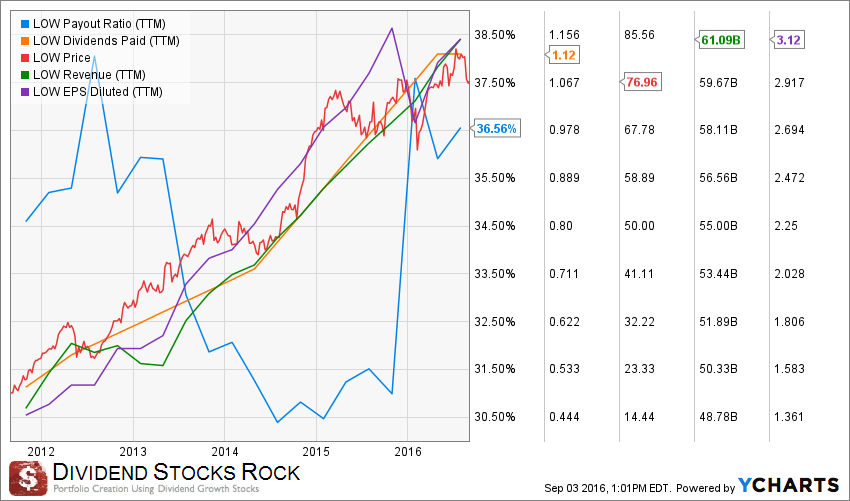Click the red 76.96 price value flag
Viewport: 850px width, 501px height.
pos(642,82)
